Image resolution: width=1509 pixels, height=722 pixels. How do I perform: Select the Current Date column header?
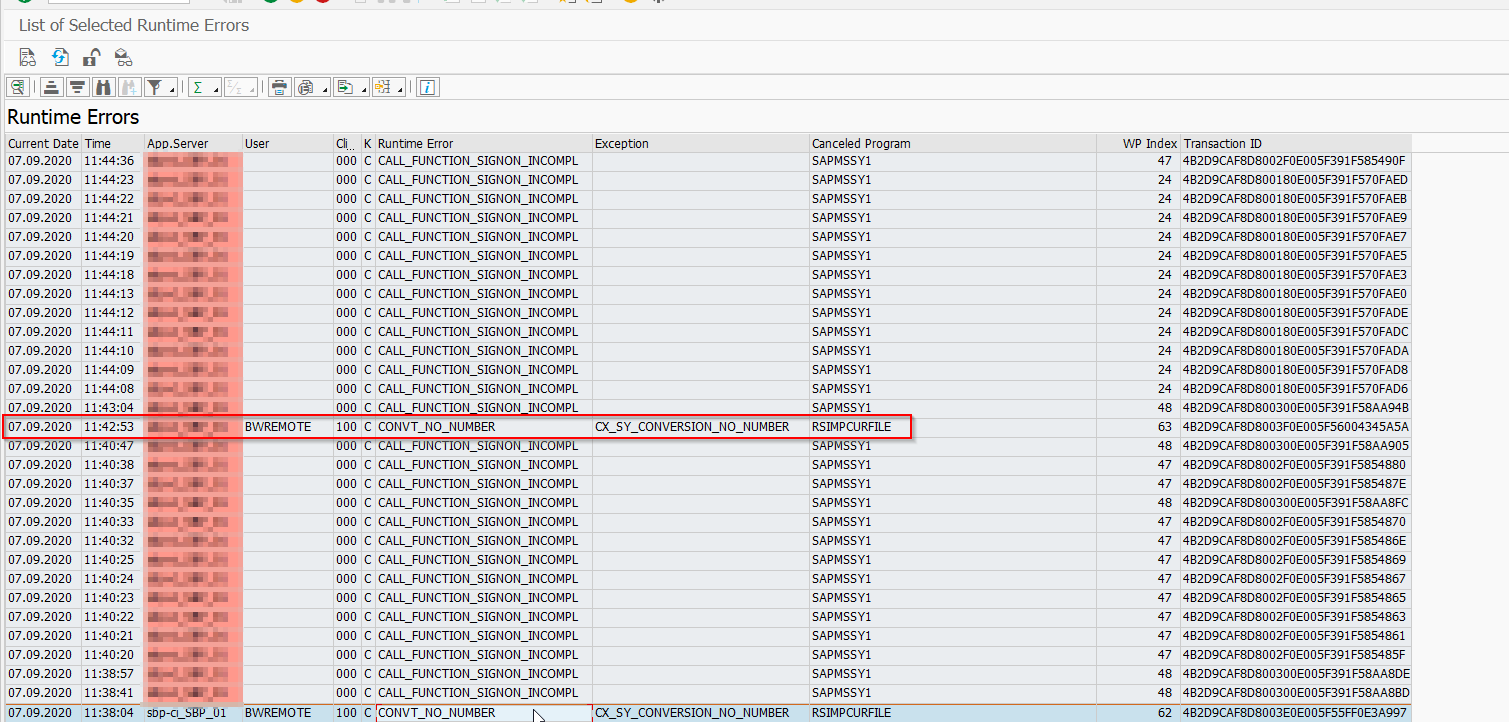pos(43,143)
